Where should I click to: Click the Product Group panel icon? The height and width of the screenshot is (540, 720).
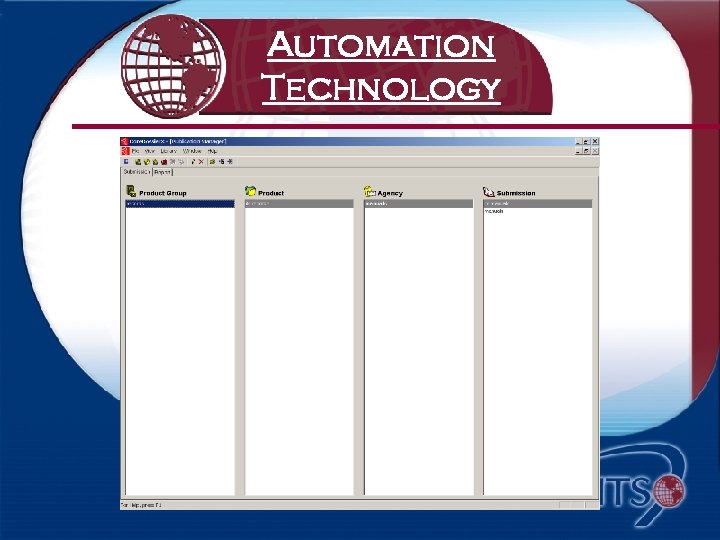131,191
